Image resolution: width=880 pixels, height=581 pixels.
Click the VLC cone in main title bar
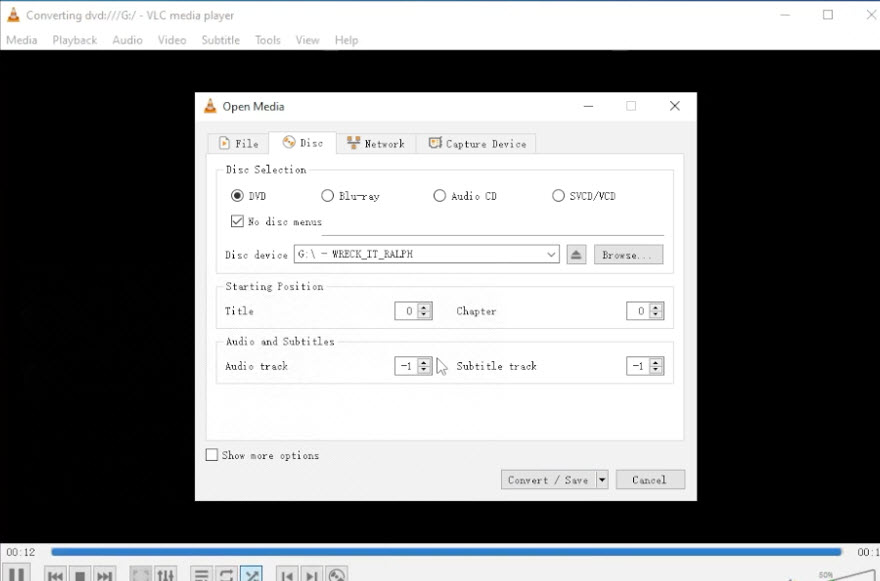(x=13, y=15)
